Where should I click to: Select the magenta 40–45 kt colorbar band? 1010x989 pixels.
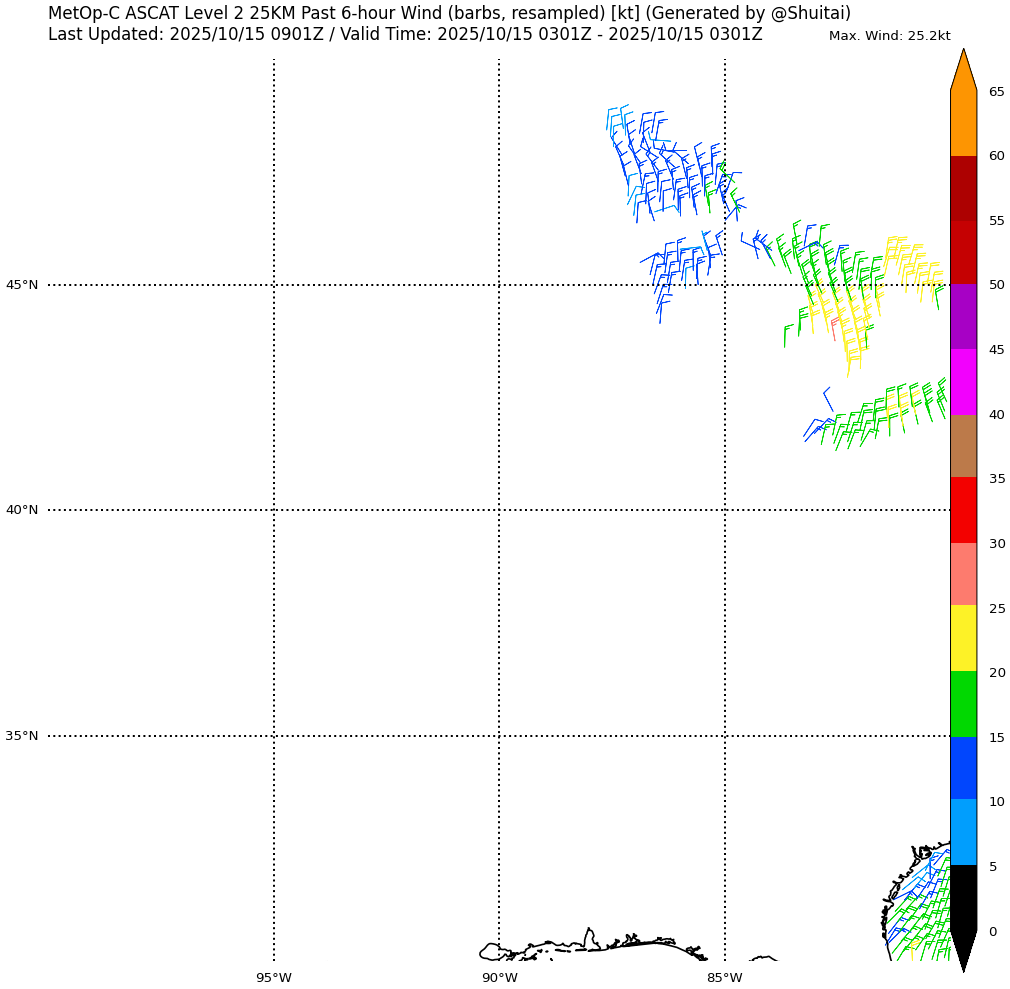[963, 382]
